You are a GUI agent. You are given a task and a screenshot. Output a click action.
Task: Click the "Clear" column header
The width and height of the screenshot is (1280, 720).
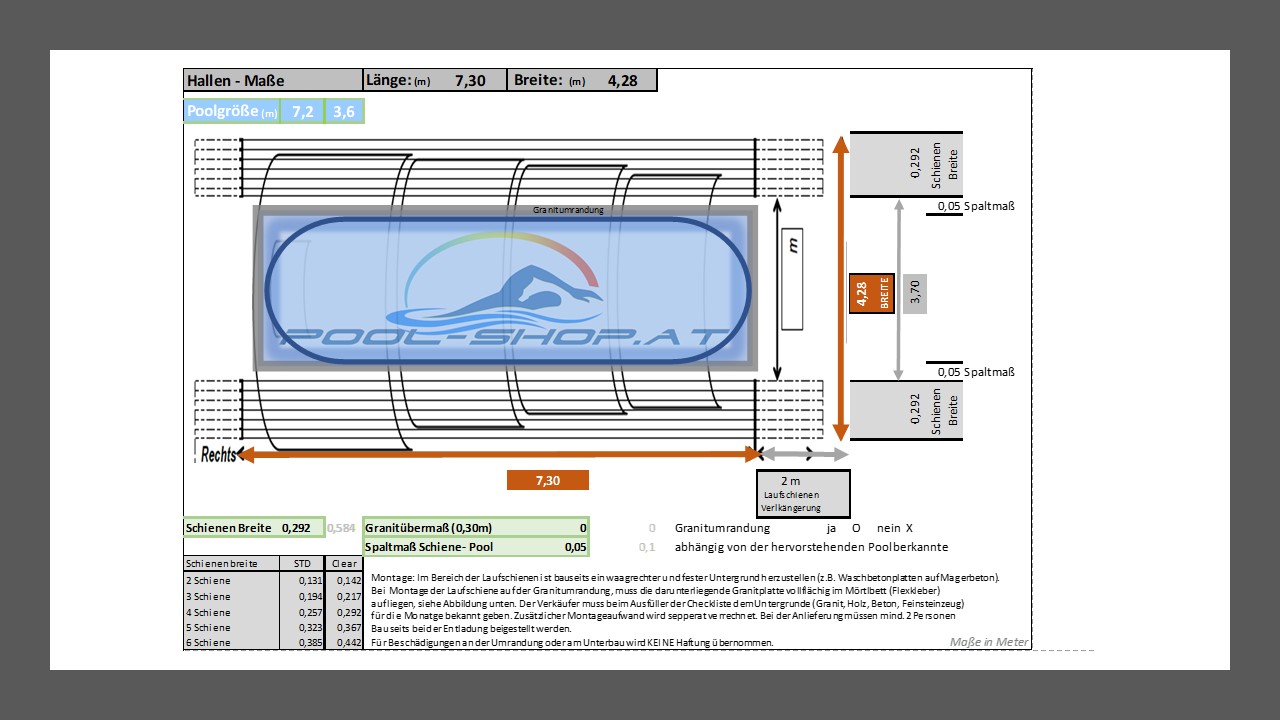tap(344, 564)
